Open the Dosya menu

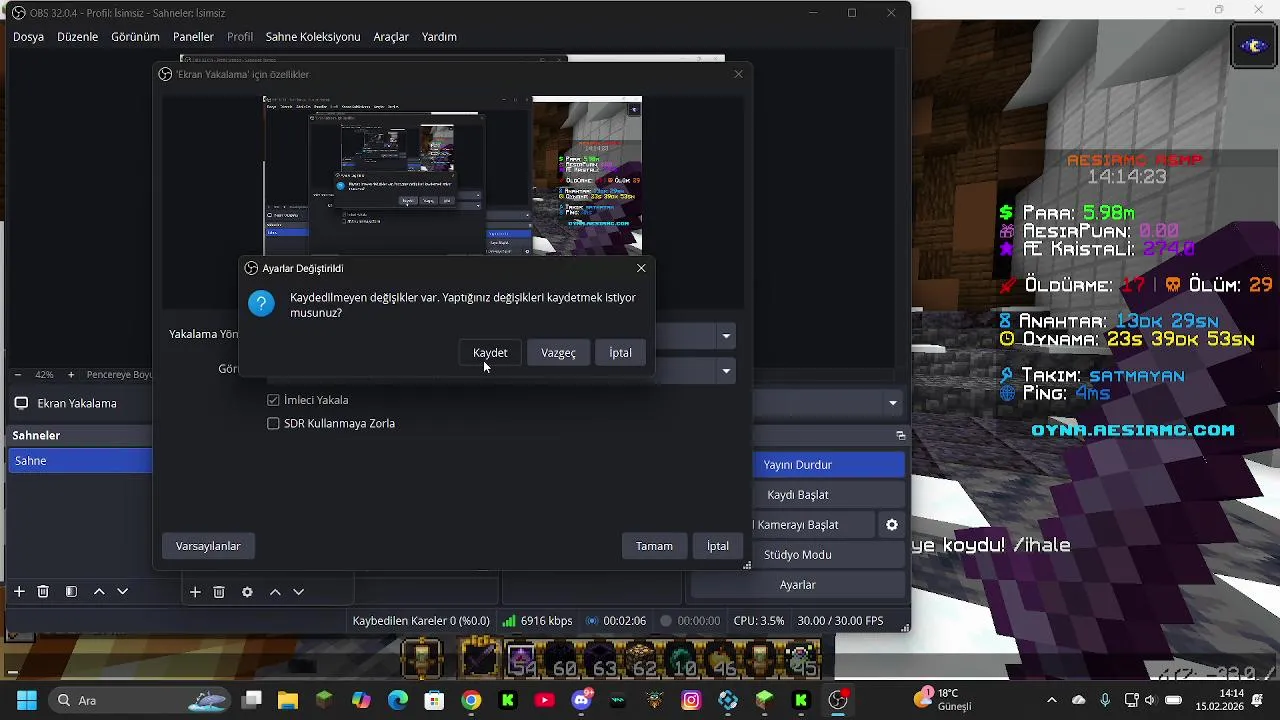[28, 37]
